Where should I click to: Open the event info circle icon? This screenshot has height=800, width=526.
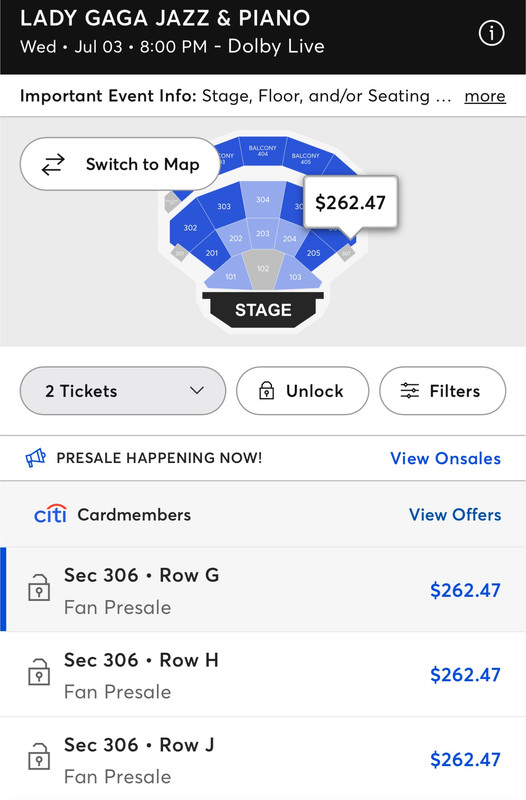pyautogui.click(x=491, y=34)
